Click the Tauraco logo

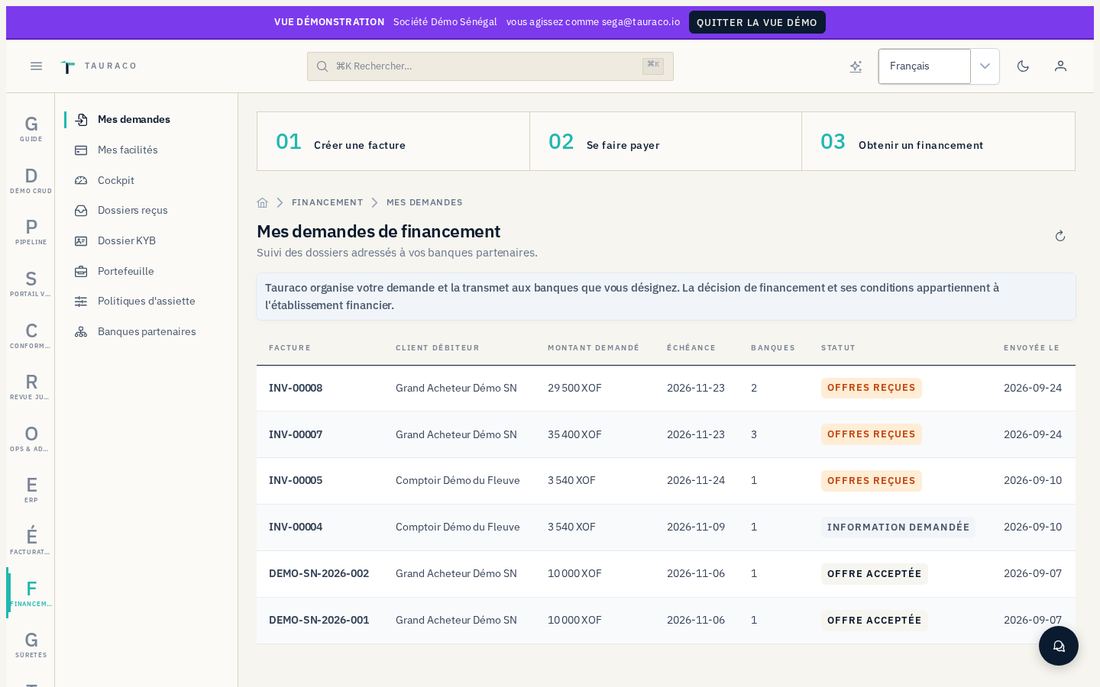(98, 66)
